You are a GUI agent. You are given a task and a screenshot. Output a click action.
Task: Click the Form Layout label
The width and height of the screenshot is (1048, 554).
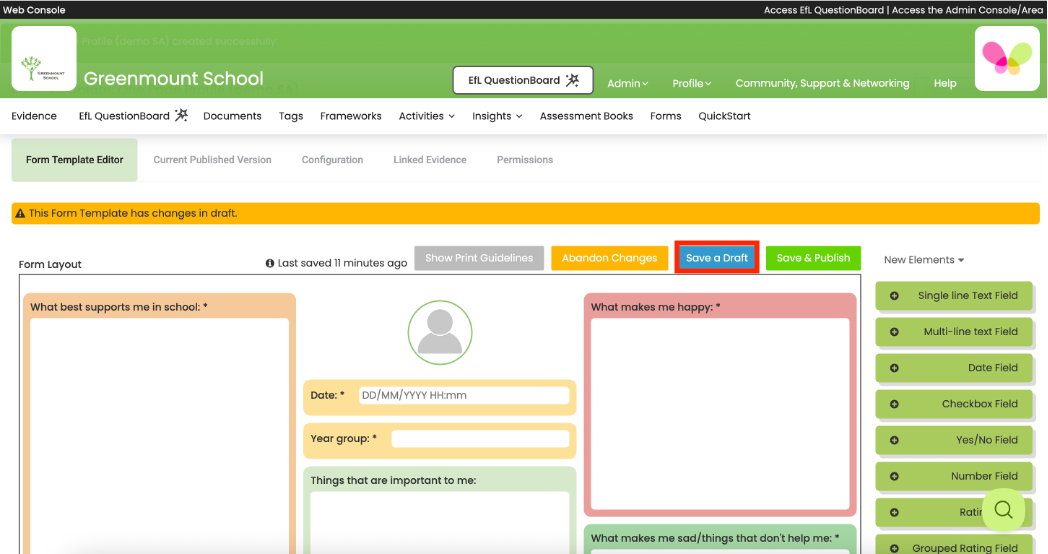(50, 264)
